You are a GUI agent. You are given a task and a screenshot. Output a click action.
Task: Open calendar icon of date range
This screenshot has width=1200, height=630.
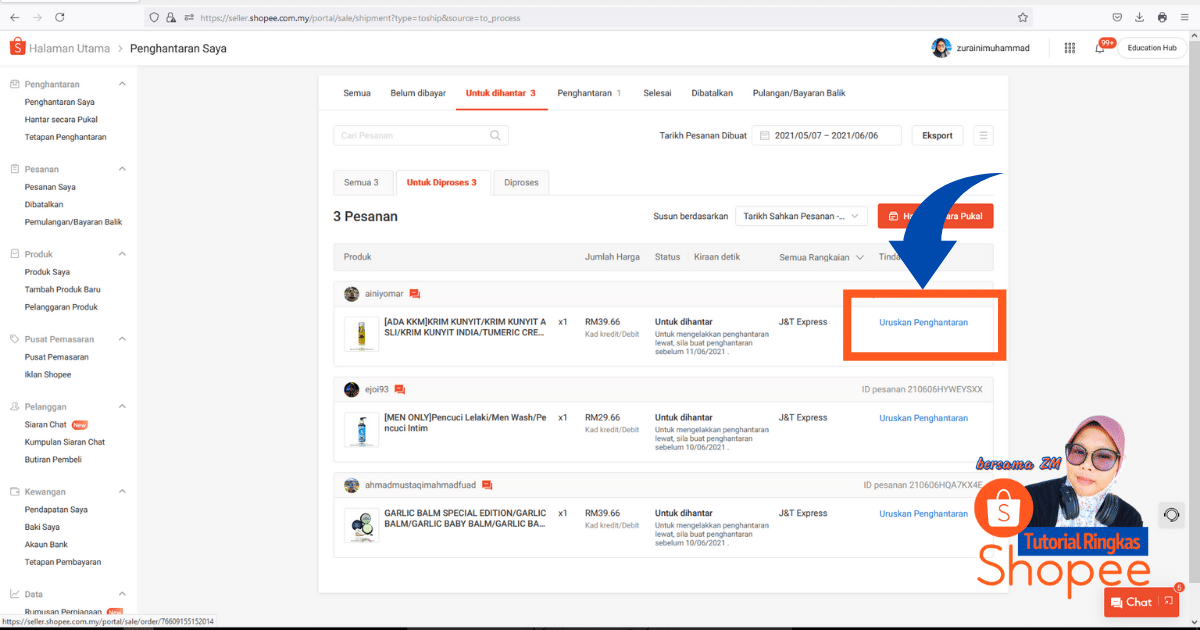764,135
